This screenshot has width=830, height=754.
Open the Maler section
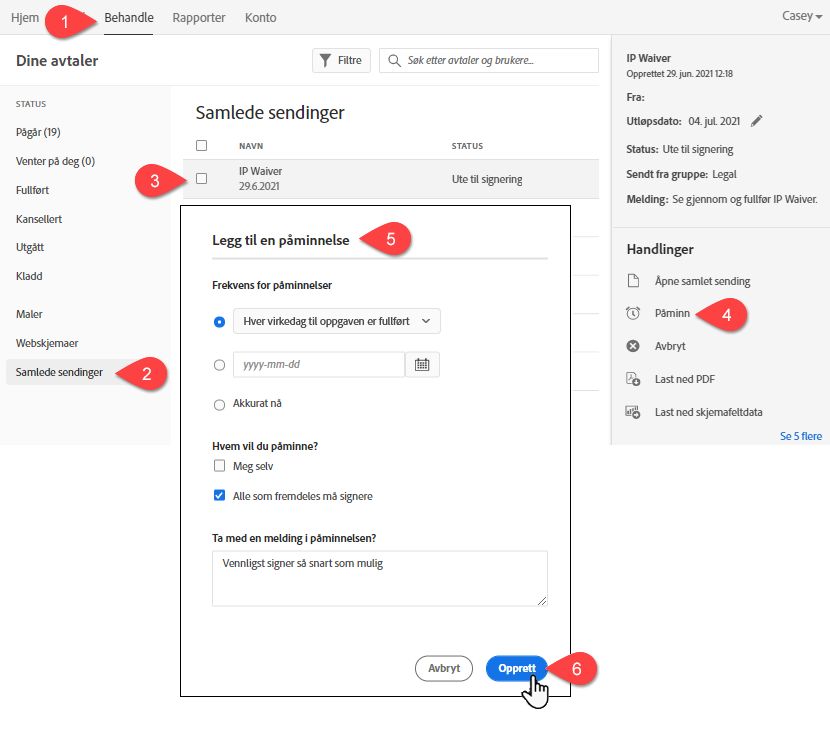pyautogui.click(x=29, y=314)
